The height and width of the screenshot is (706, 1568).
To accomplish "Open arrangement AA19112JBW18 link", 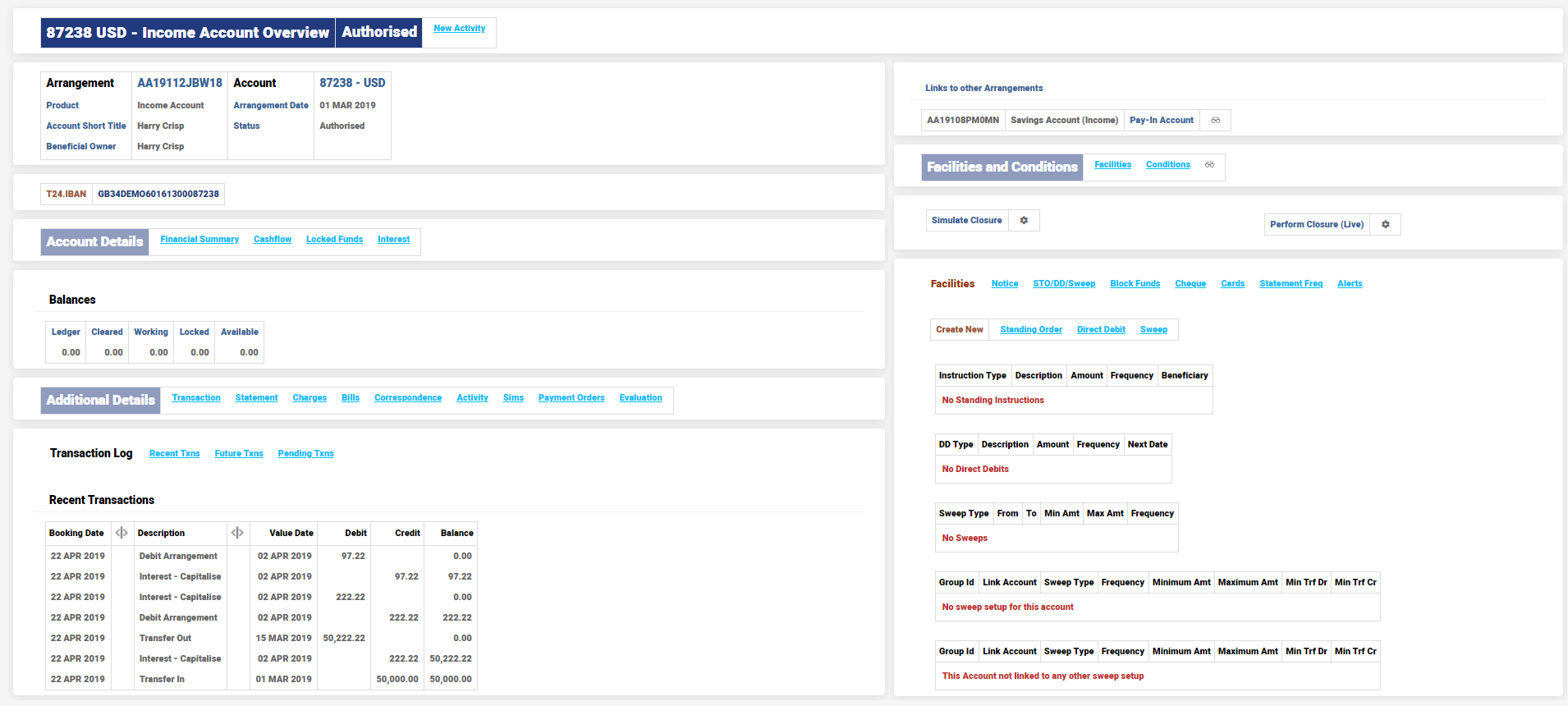I will 180,83.
